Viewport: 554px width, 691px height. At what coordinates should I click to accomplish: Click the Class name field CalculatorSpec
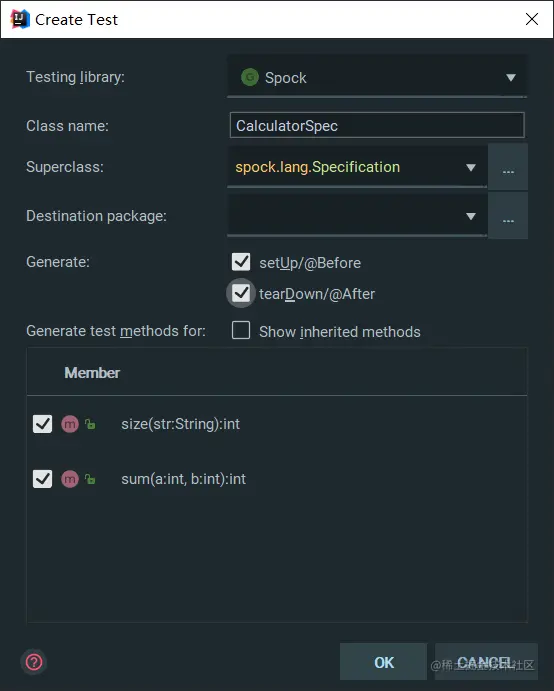pos(377,125)
